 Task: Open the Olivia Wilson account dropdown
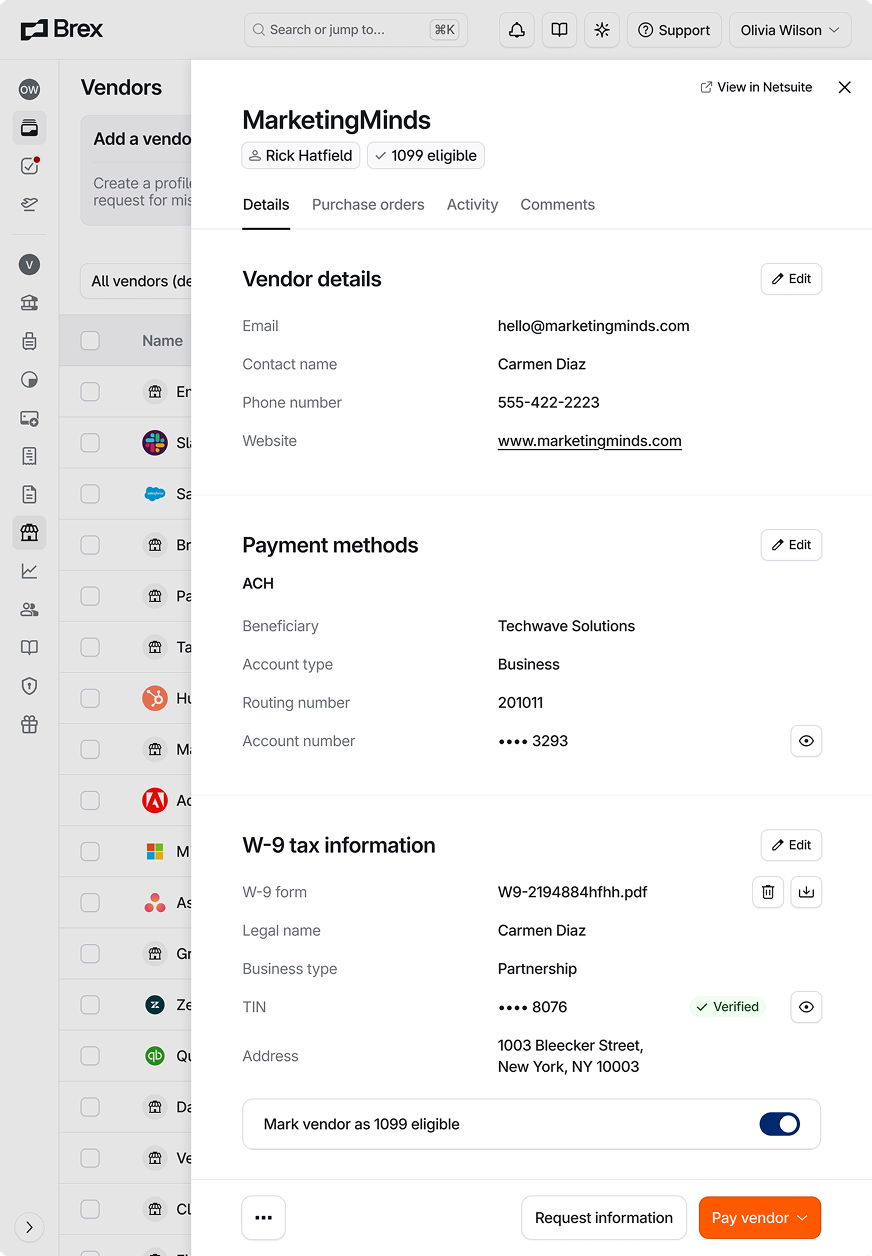(x=790, y=30)
